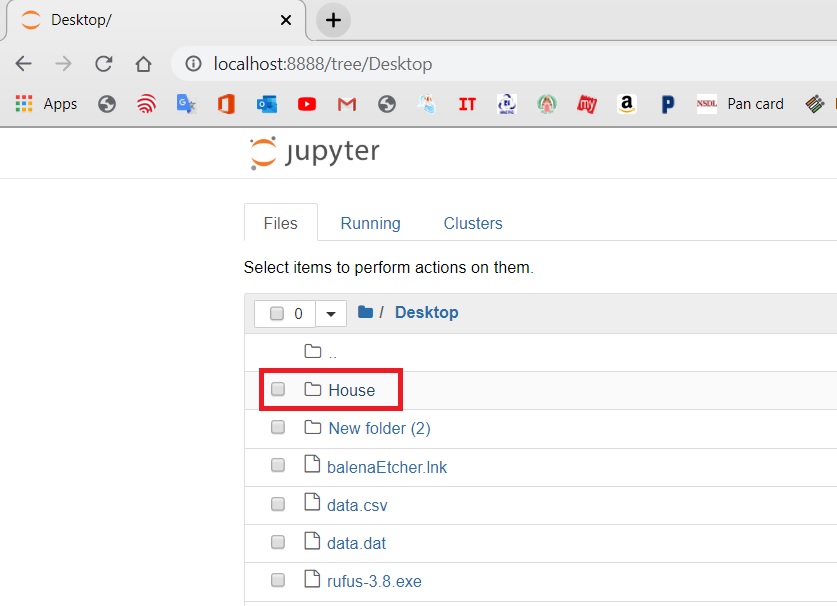Open the BookMyShow bookmark icon
This screenshot has height=606, width=837.
[x=587, y=104]
